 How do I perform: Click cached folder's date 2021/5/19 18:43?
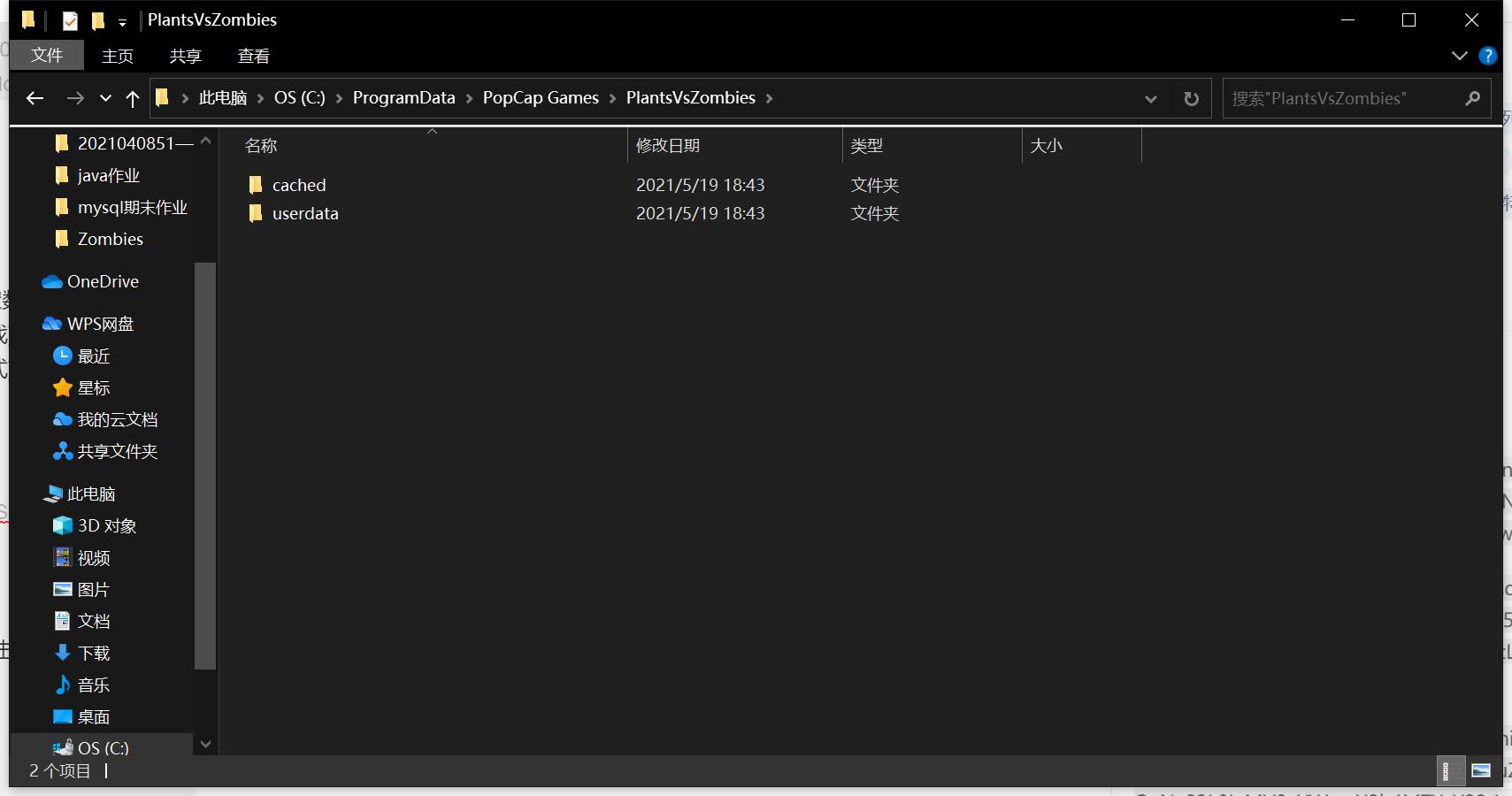tap(701, 185)
